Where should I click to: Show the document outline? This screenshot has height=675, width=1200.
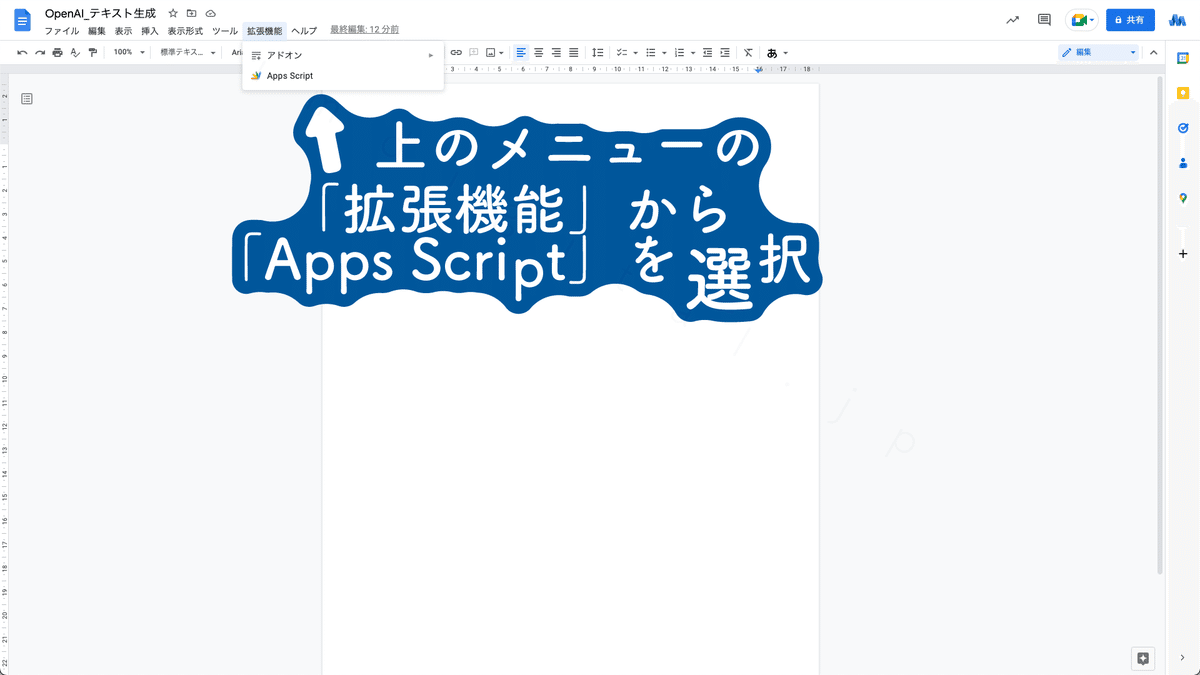(x=27, y=98)
